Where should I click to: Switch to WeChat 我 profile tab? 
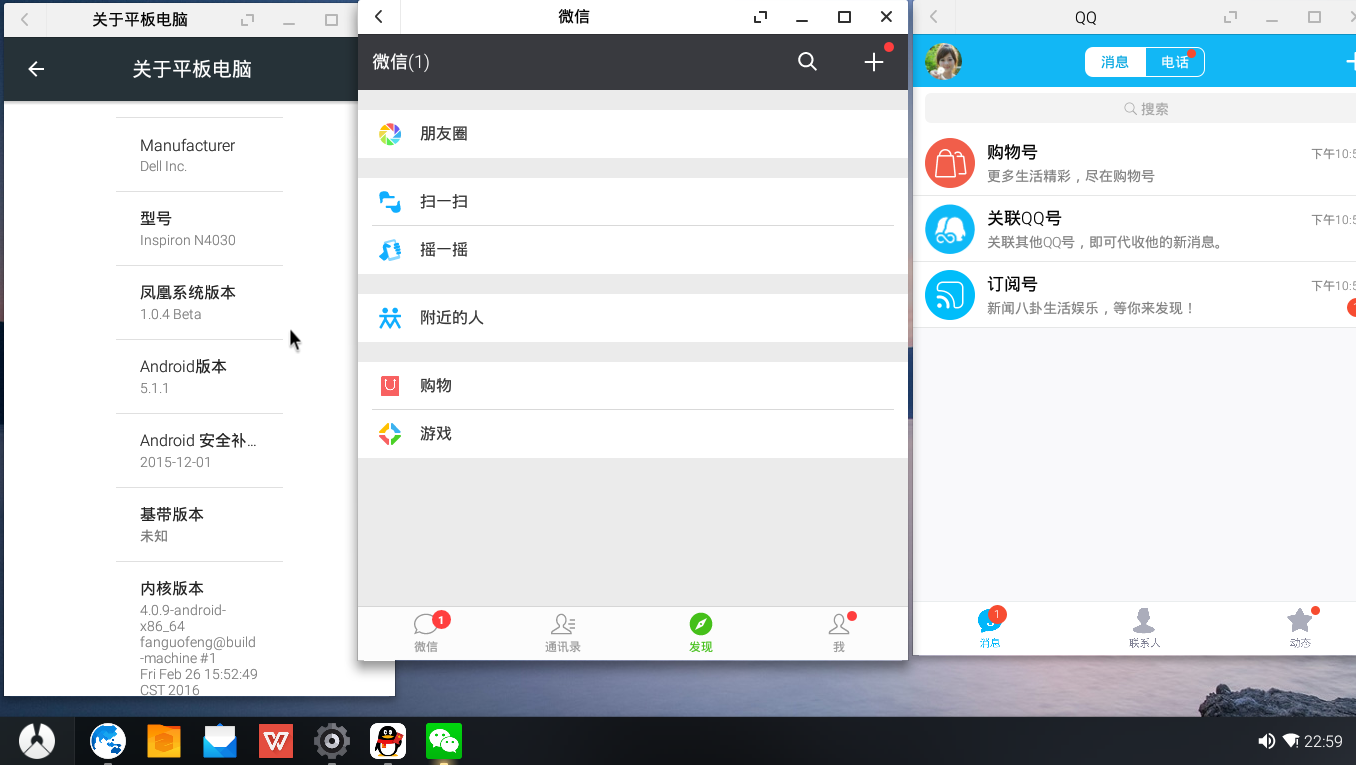[839, 633]
